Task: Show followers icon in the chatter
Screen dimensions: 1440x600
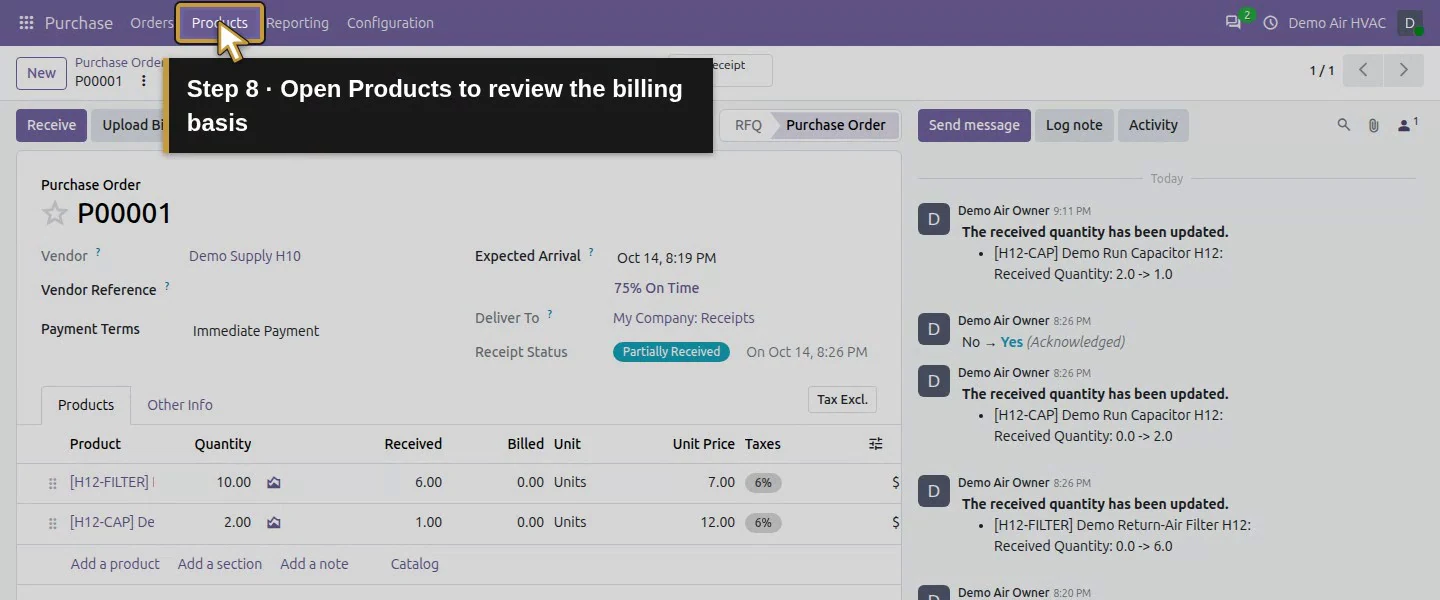Action: click(x=1408, y=125)
